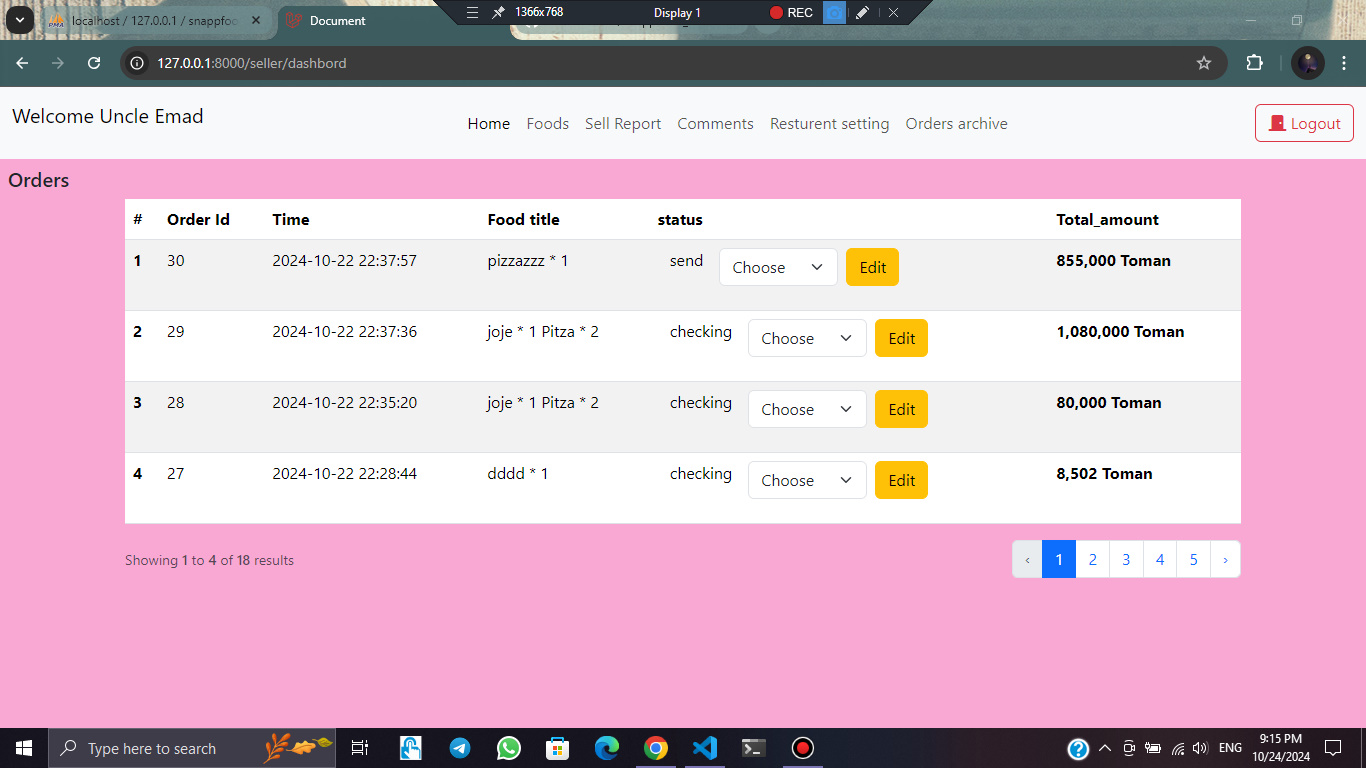The image size is (1366, 768).
Task: Click the Task View taskbar icon
Action: [360, 748]
